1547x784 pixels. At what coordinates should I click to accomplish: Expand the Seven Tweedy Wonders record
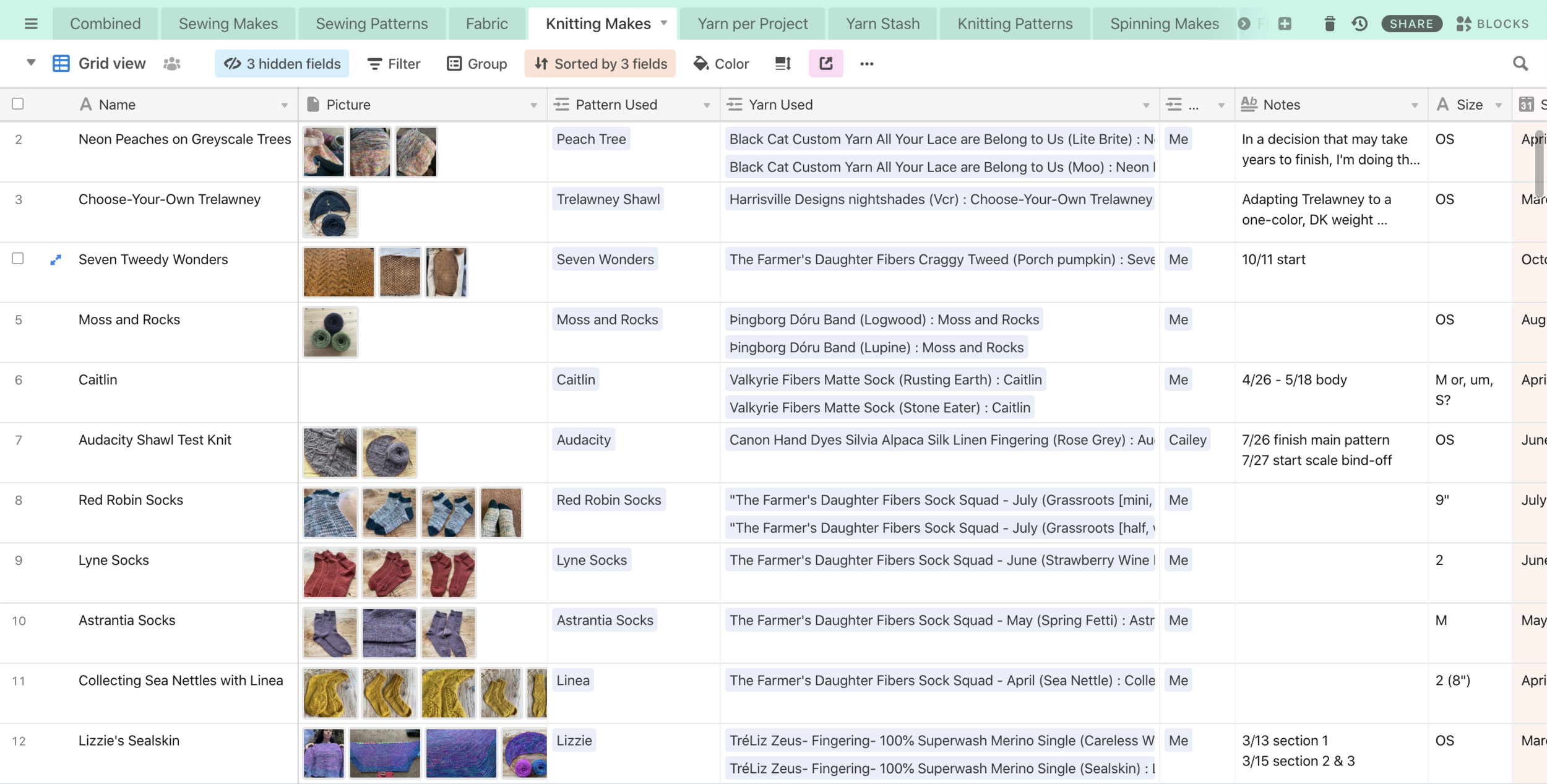pos(56,260)
